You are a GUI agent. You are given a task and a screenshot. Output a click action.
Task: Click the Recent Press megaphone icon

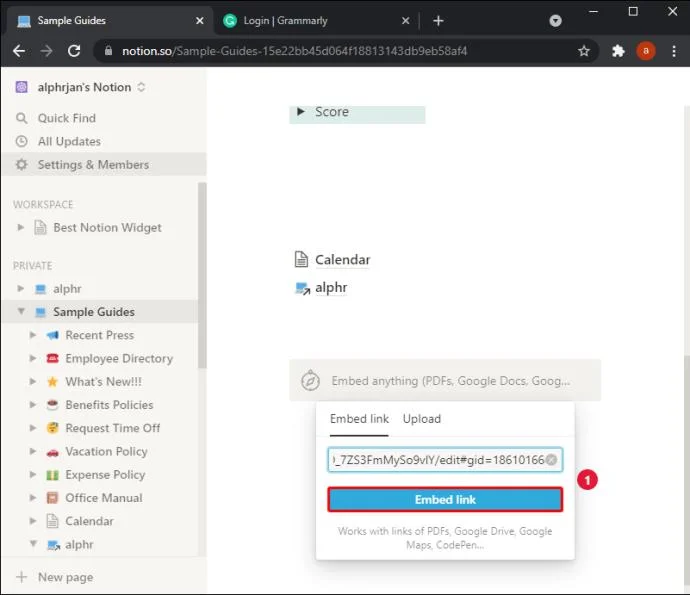[52, 335]
